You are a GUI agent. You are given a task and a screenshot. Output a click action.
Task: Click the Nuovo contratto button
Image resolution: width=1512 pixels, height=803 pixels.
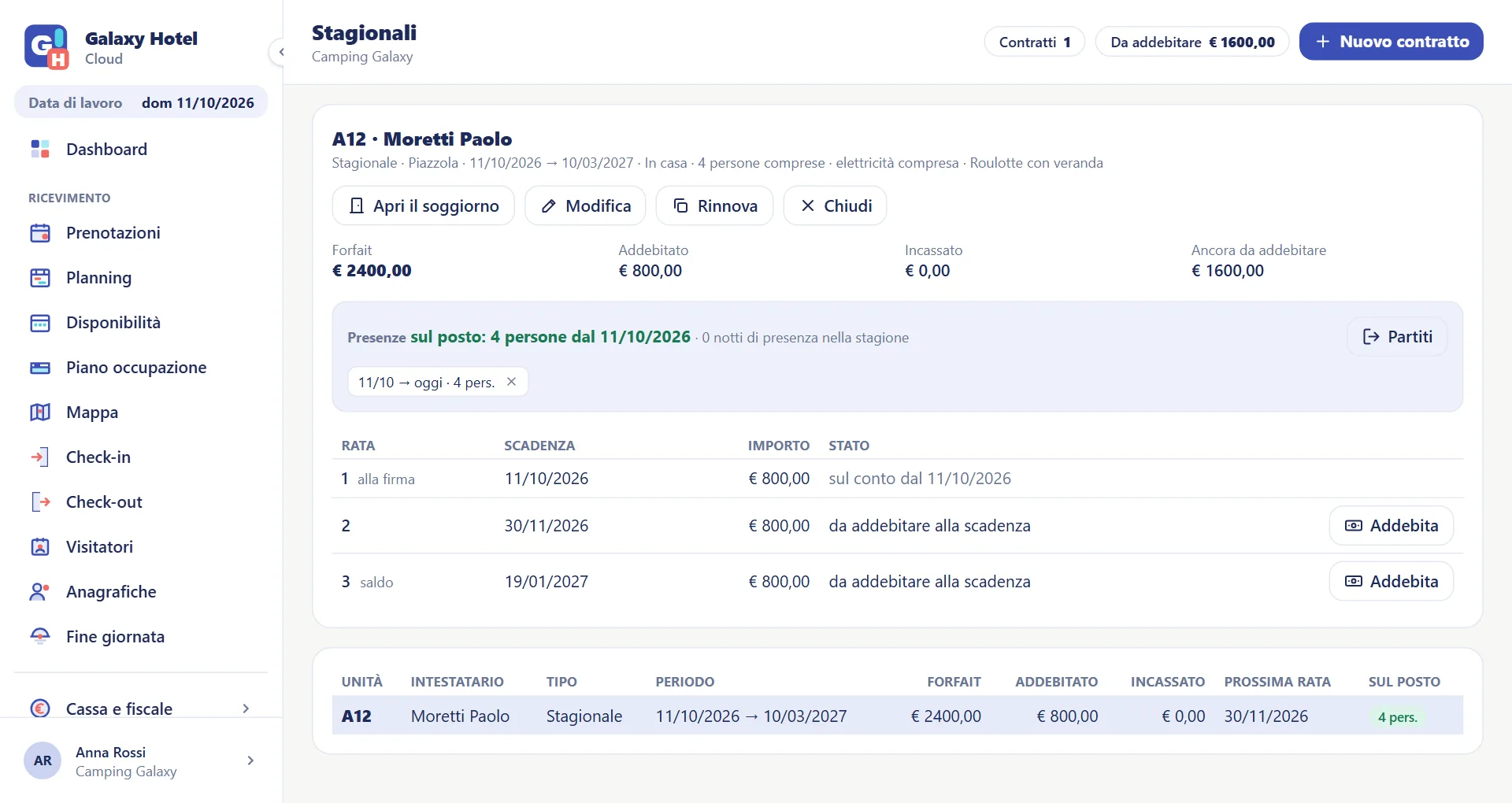1391,42
